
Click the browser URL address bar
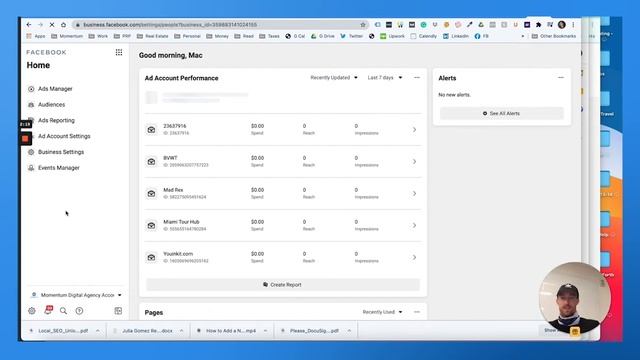pos(220,25)
